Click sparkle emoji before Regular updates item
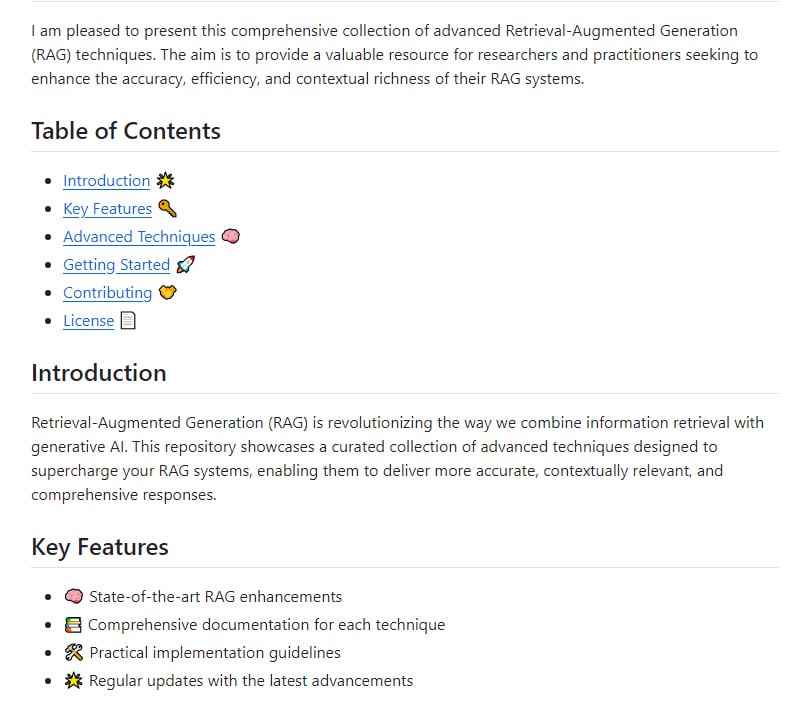Viewport: 793px width, 708px height. click(x=73, y=681)
